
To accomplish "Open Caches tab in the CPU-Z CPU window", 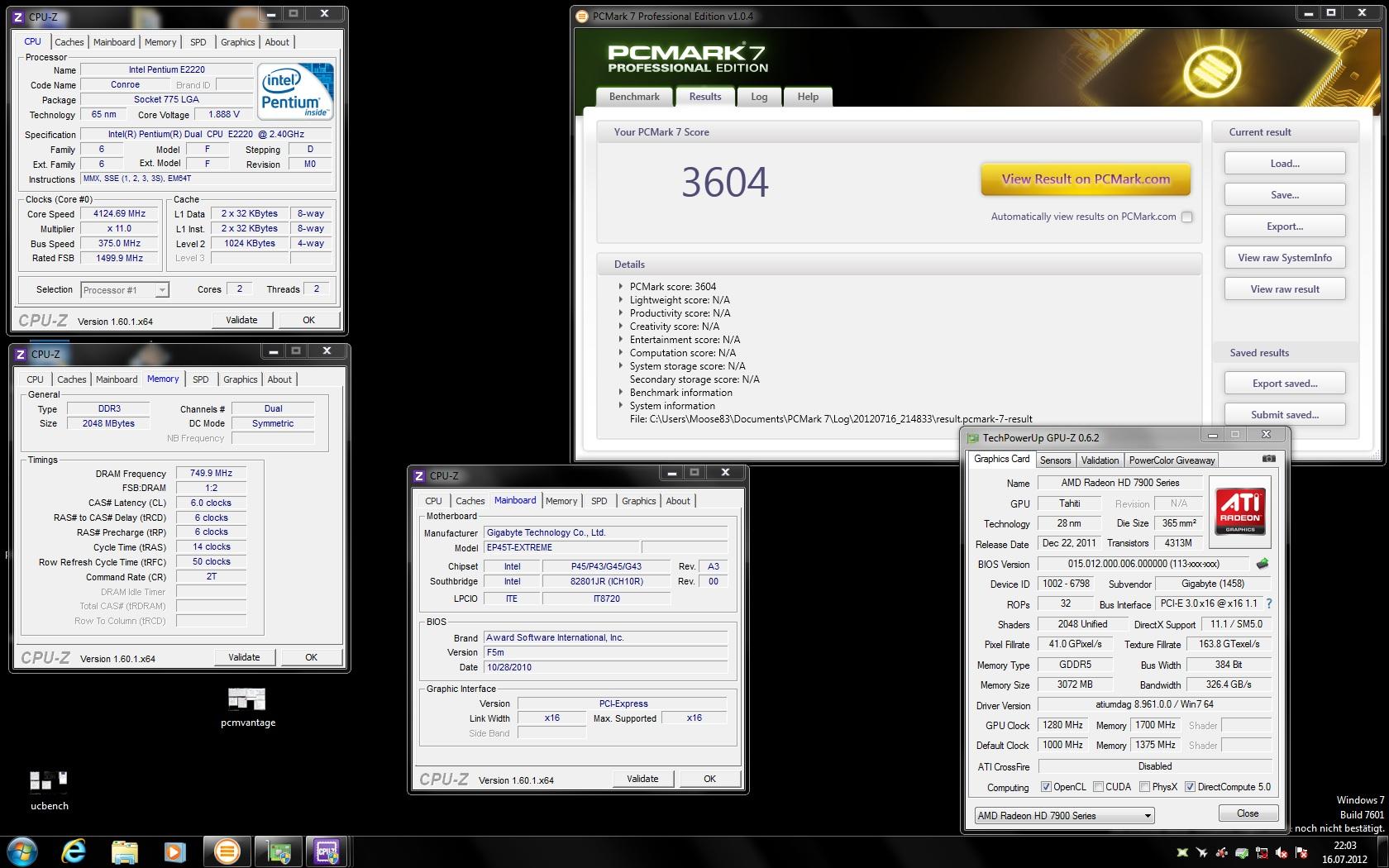I will point(69,42).
